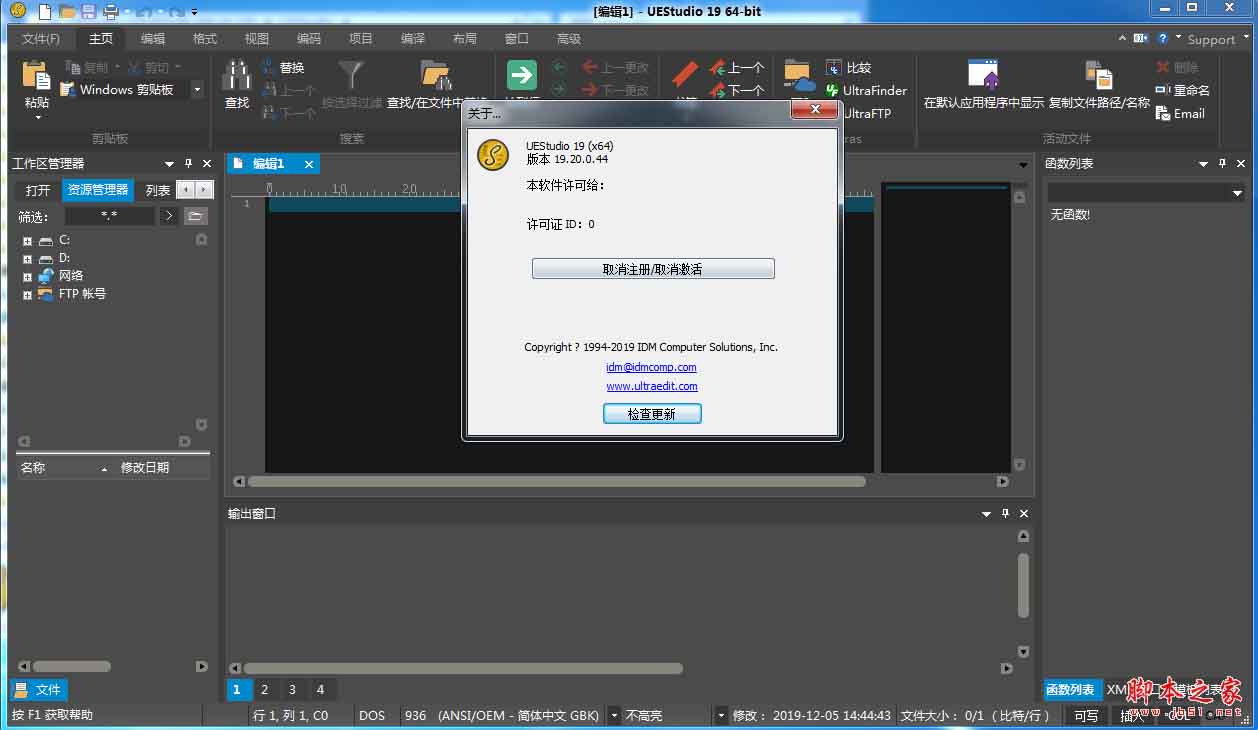The image size is (1258, 730).
Task: Open www.ultraedit.com link
Action: point(652,386)
